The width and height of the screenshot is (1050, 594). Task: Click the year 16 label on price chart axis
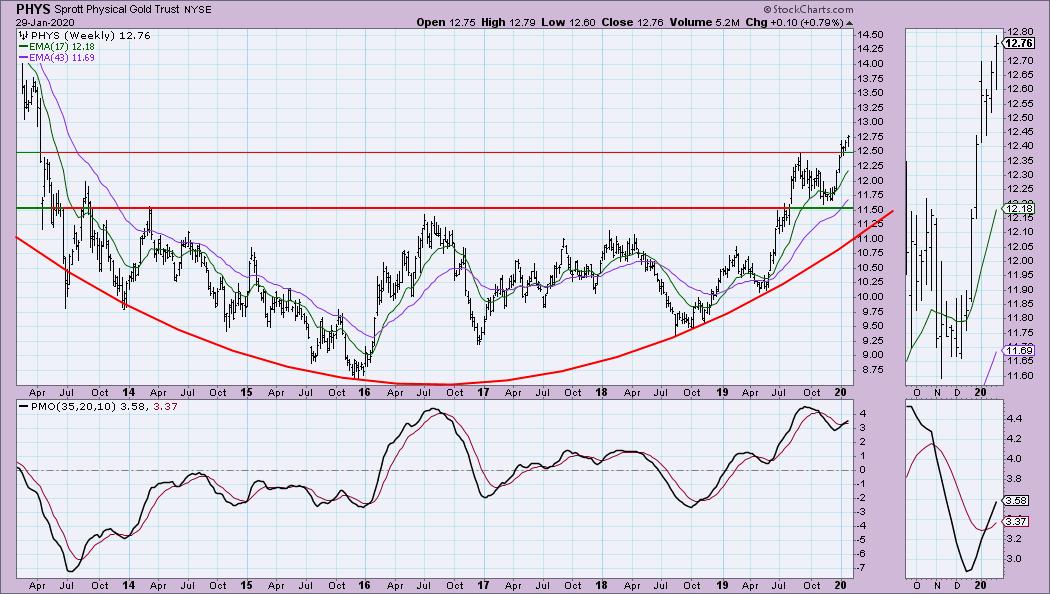[364, 392]
